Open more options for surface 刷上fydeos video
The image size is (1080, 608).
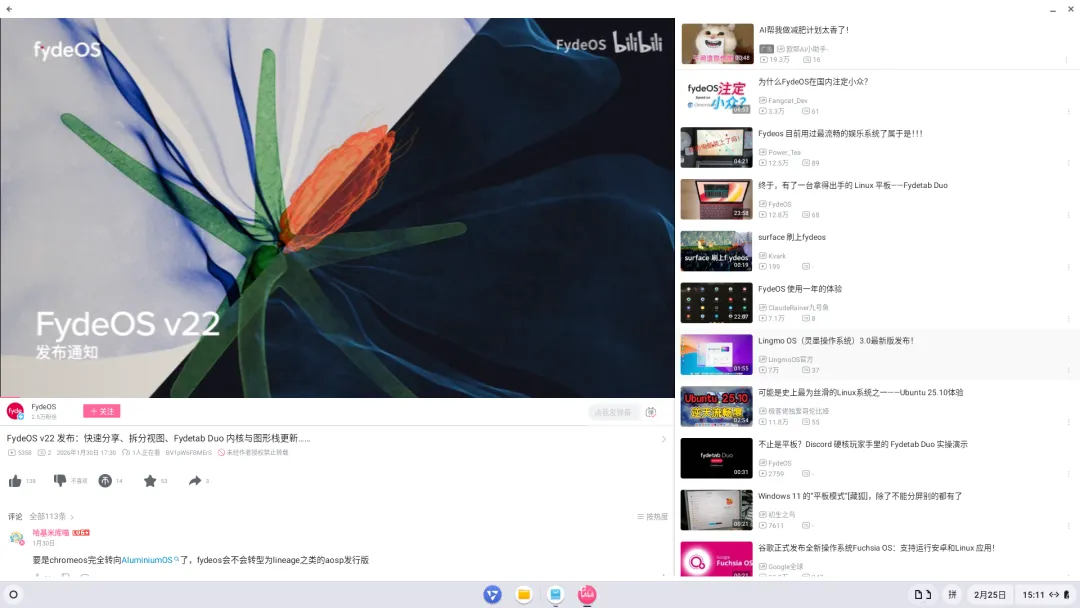1069,266
